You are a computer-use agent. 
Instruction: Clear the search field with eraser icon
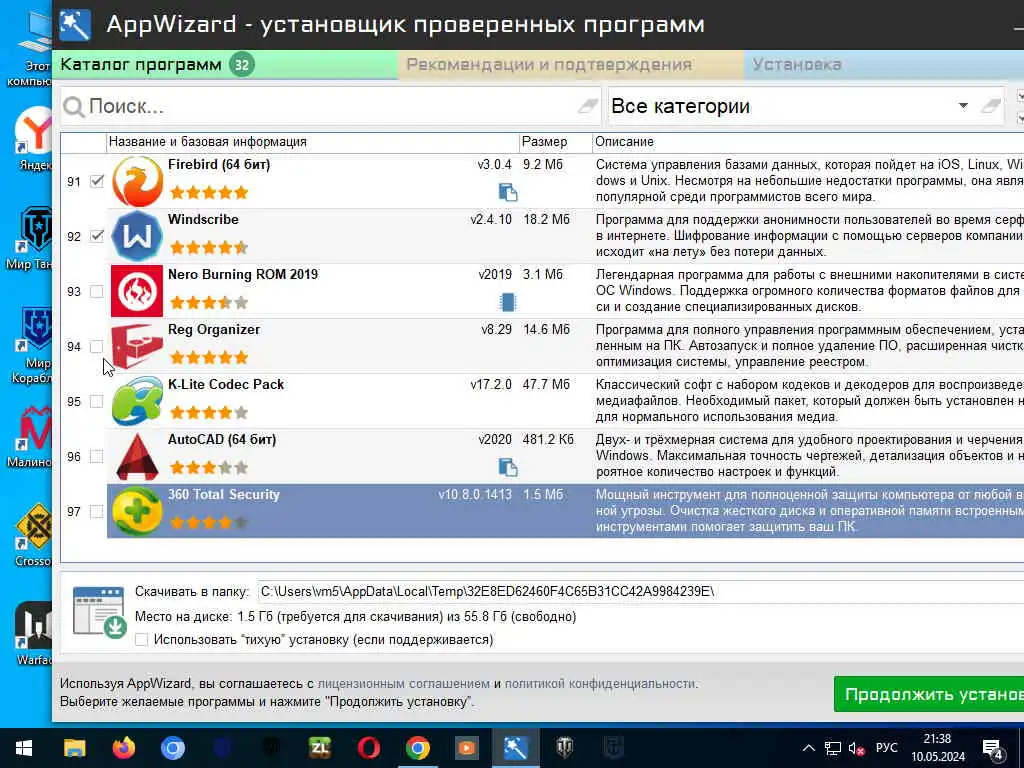pyautogui.click(x=588, y=106)
